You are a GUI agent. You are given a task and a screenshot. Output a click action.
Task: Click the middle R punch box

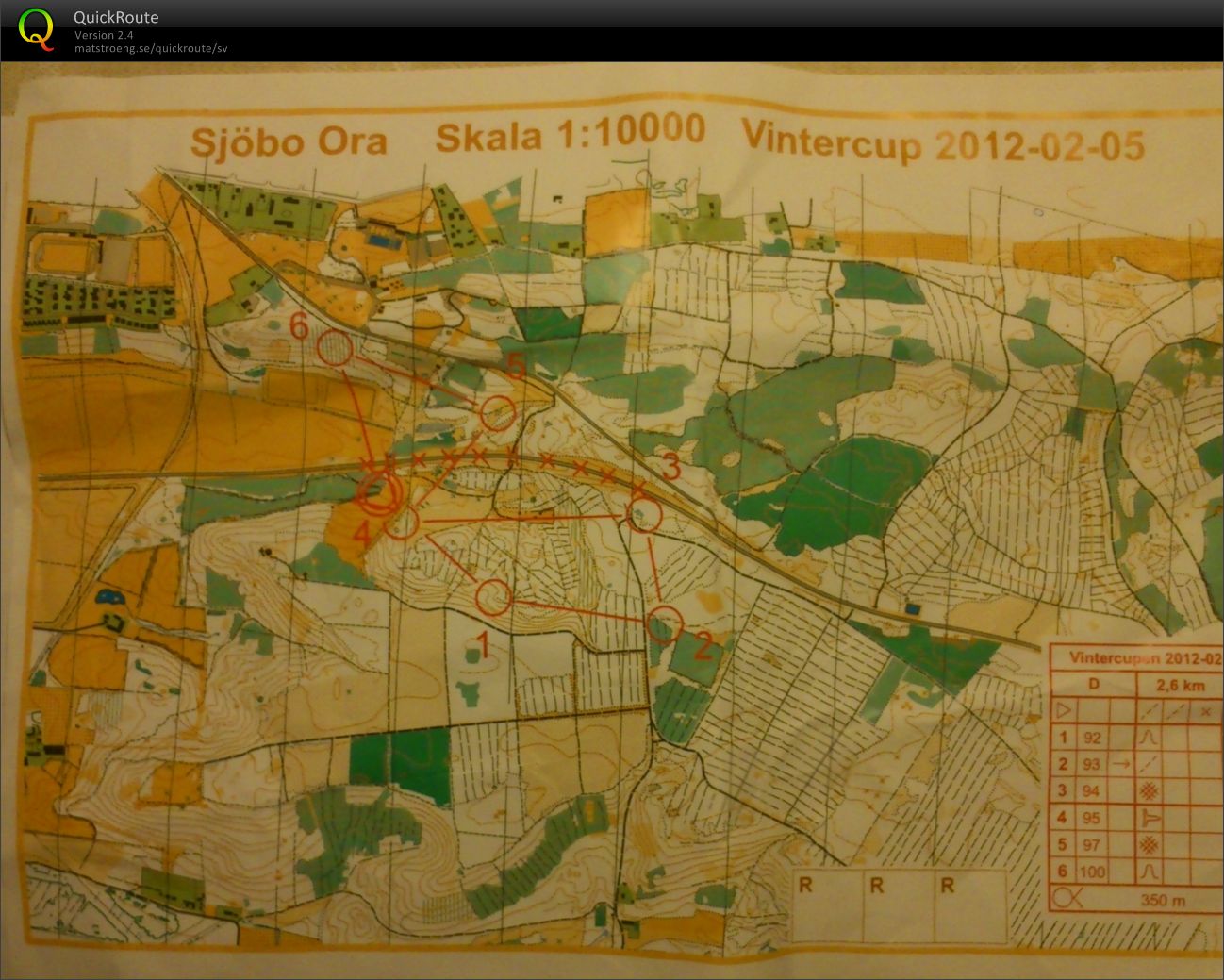point(901,905)
